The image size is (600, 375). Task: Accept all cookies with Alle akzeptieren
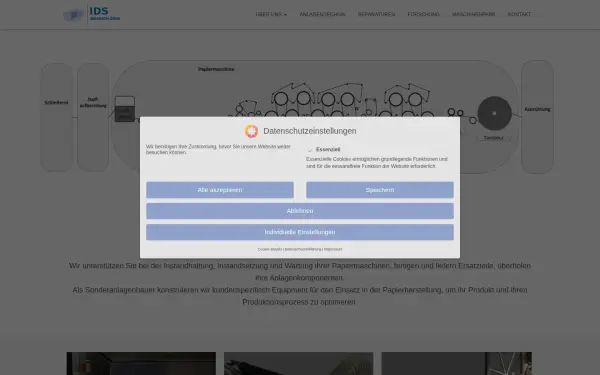pyautogui.click(x=220, y=190)
